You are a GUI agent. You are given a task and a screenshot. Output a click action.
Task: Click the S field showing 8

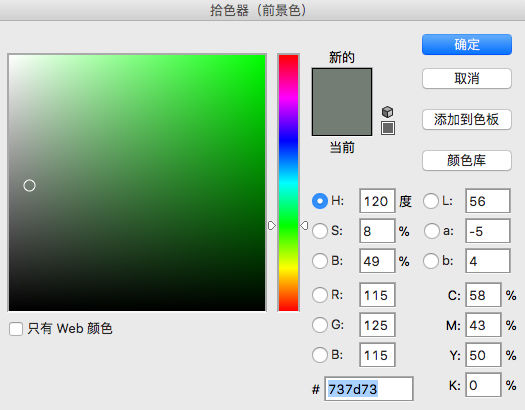pos(377,231)
